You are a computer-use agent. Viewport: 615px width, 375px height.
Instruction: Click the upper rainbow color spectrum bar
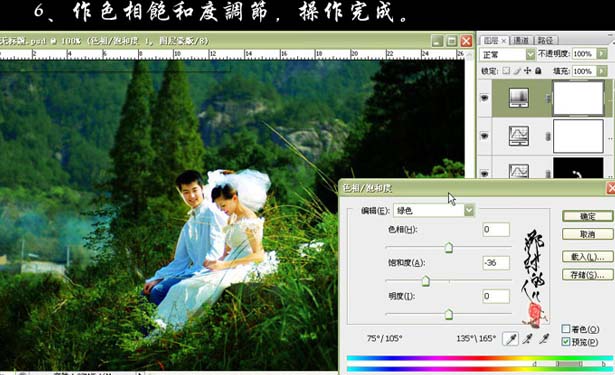coord(480,358)
